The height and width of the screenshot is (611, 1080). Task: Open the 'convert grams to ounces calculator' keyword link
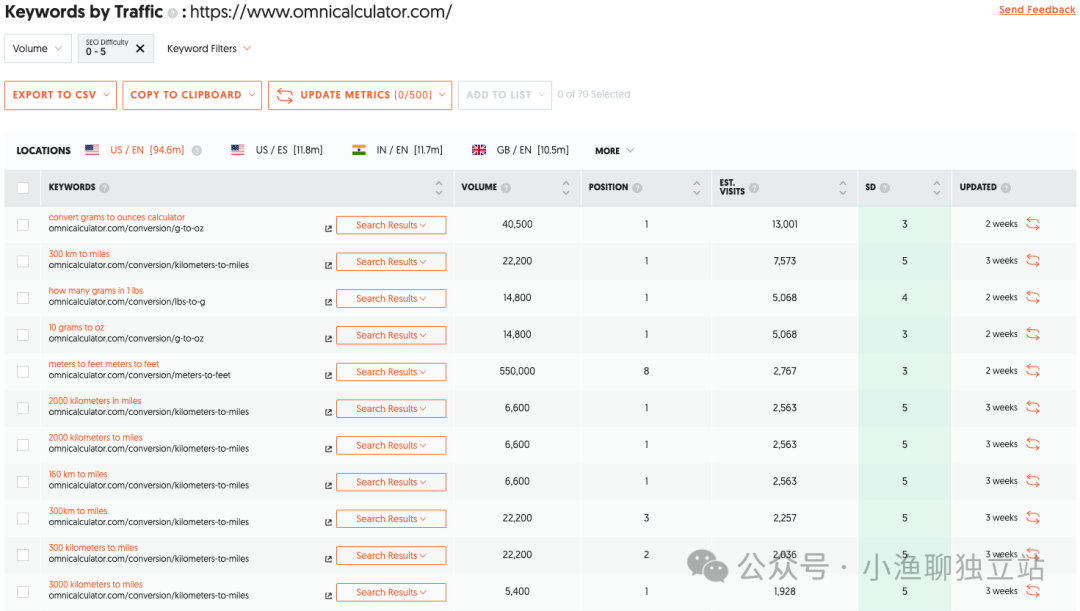tap(116, 217)
